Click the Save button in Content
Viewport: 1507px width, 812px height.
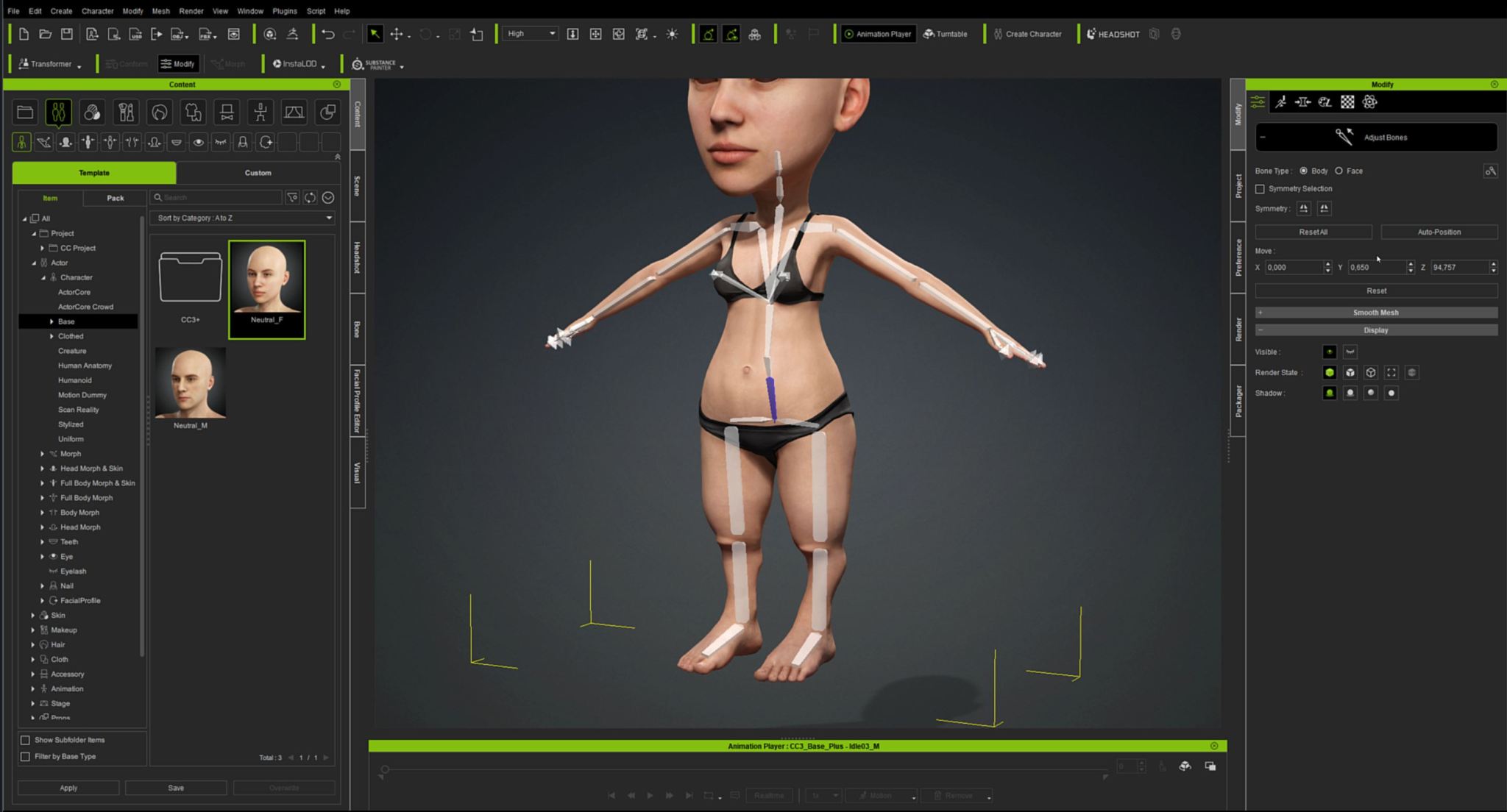click(x=176, y=788)
